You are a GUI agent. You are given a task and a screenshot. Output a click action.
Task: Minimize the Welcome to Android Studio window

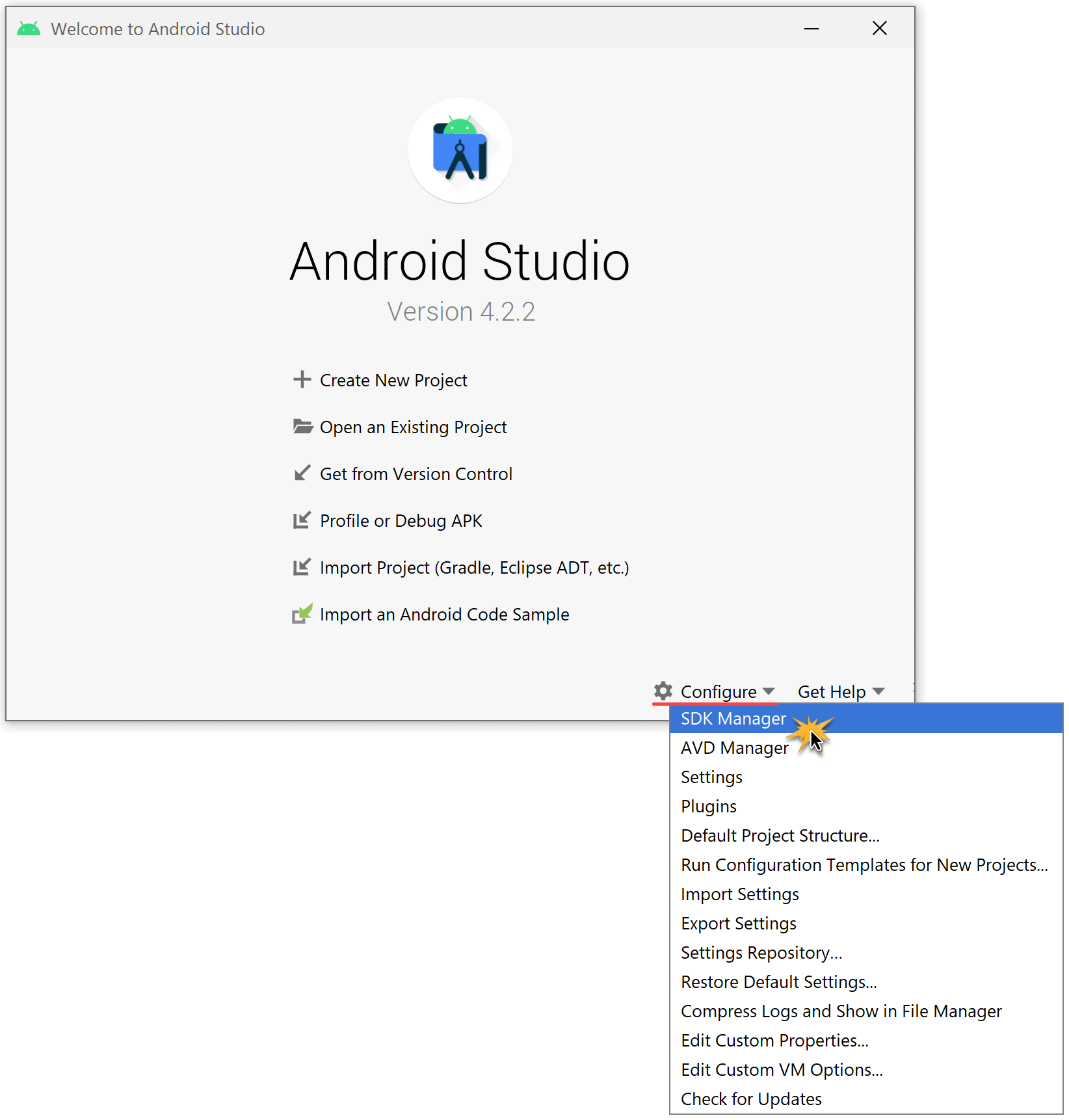click(811, 29)
